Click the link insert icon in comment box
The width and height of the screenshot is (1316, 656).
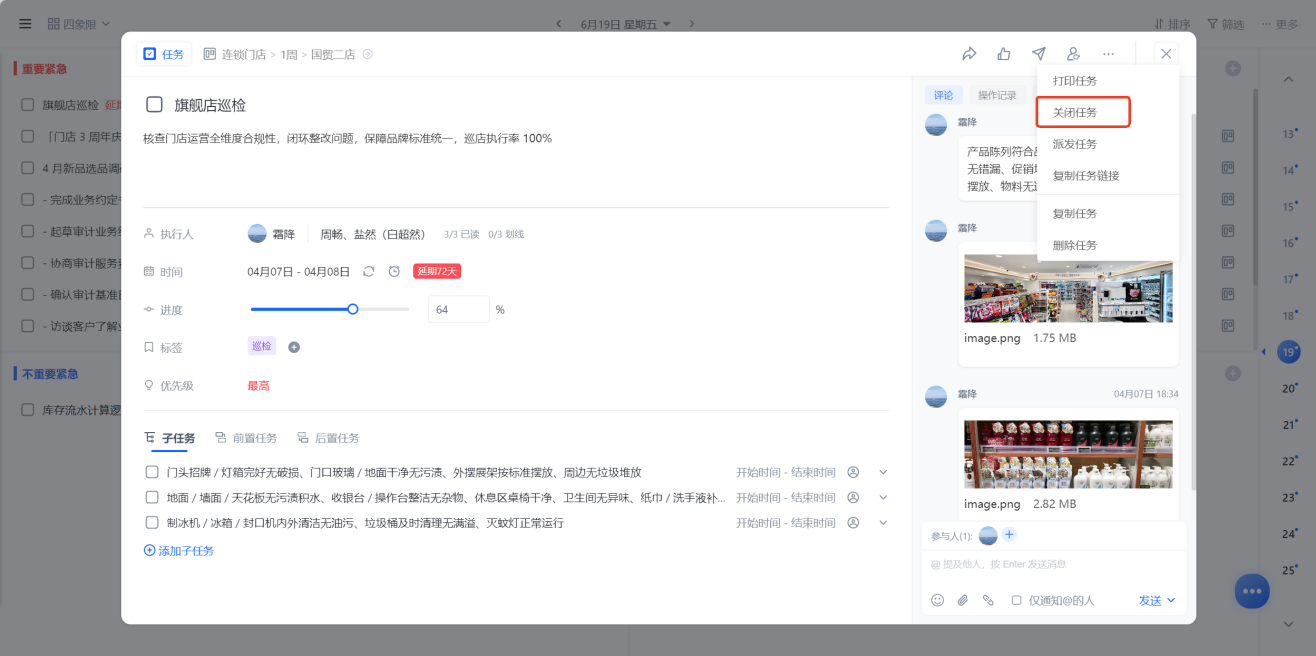tap(988, 600)
